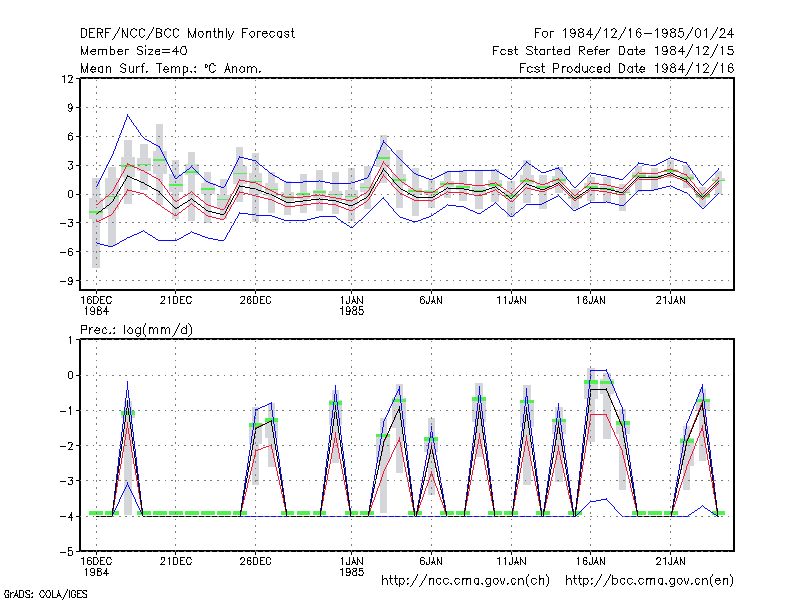The width and height of the screenshot is (800, 600).
Task: Click the 6JAN tick on precipitation chart
Action: pos(431,561)
